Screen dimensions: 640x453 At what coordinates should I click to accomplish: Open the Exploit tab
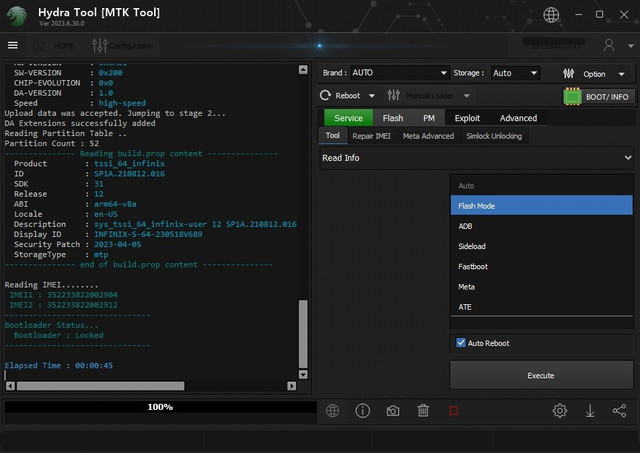tap(467, 118)
